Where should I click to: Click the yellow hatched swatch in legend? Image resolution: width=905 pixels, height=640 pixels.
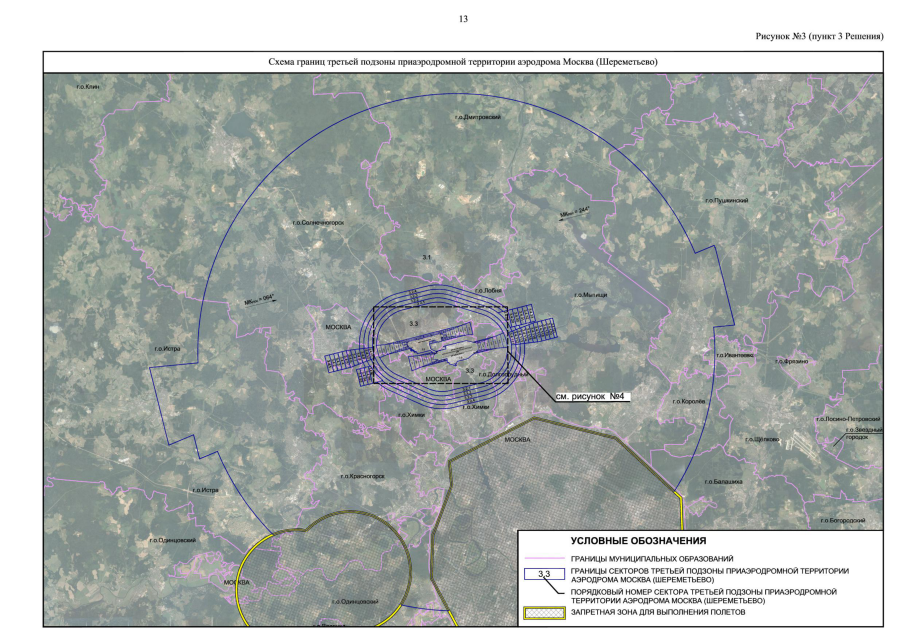pos(544,613)
